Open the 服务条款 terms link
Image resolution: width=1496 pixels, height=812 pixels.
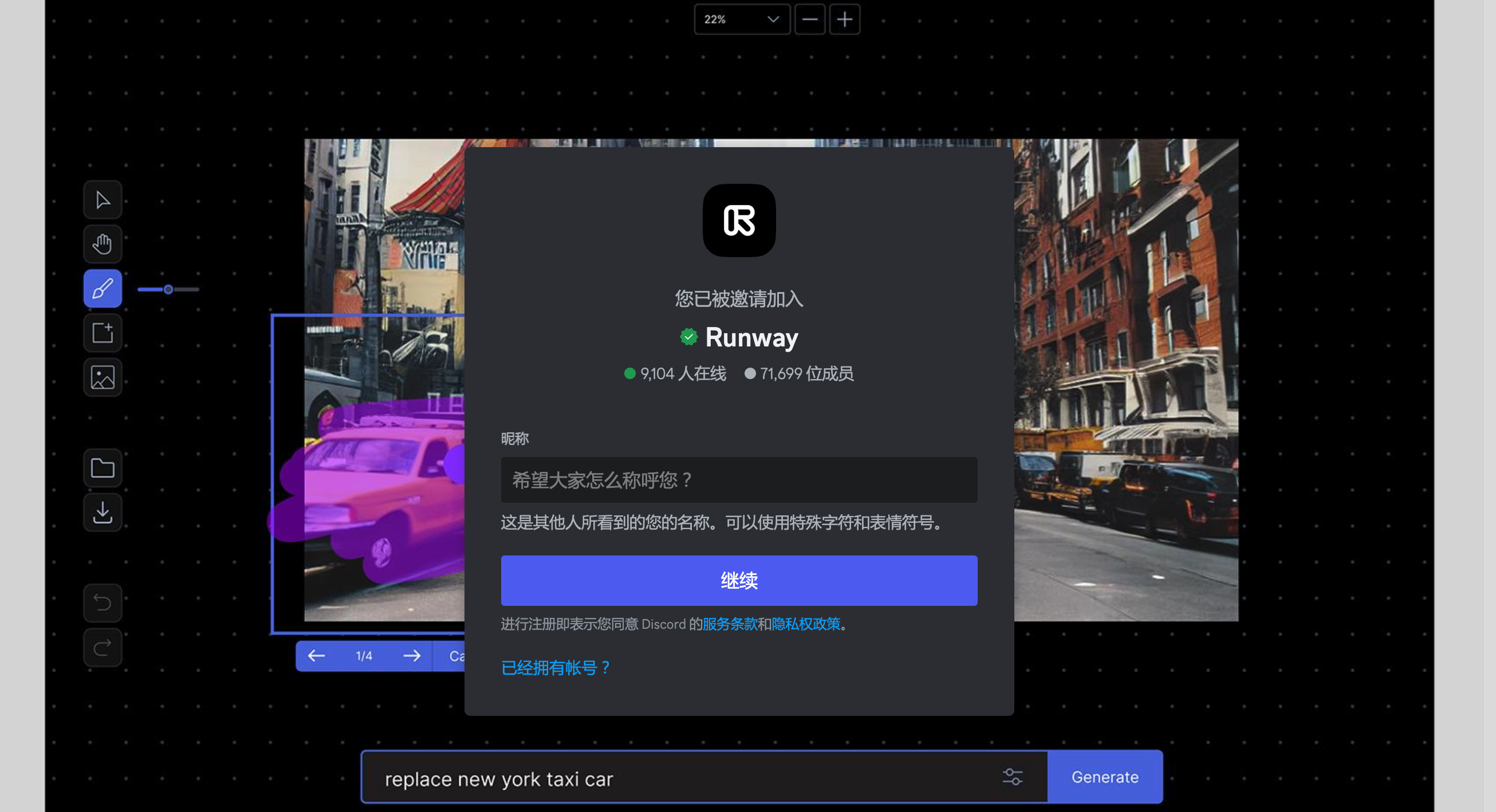730,624
